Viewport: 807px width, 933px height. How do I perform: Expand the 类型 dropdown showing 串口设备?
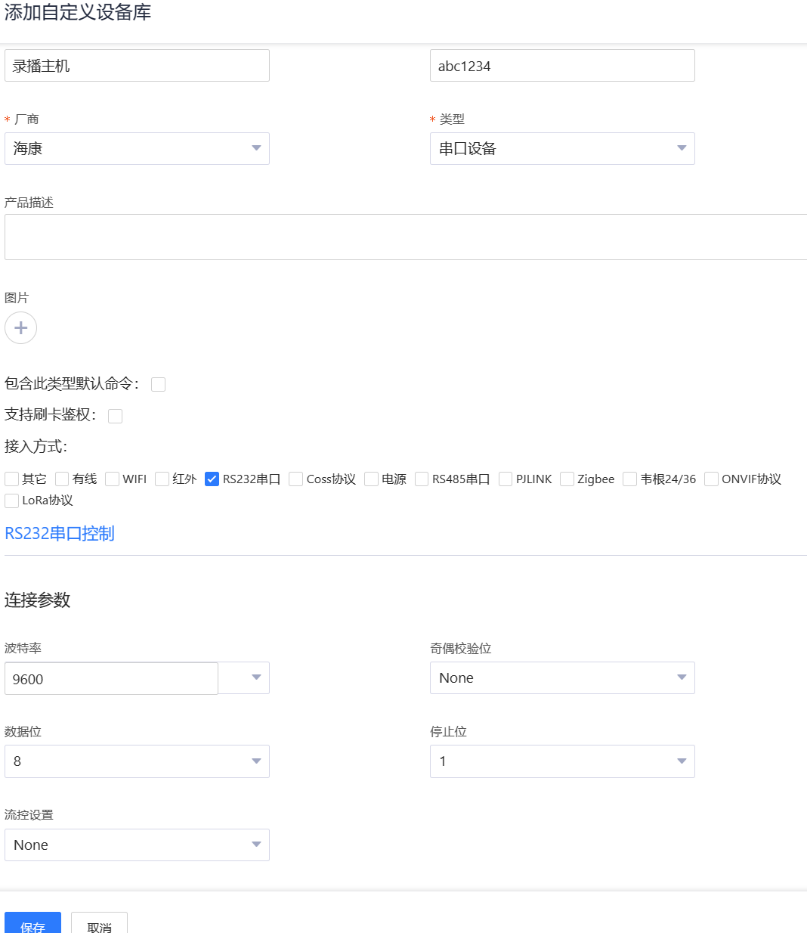562,149
